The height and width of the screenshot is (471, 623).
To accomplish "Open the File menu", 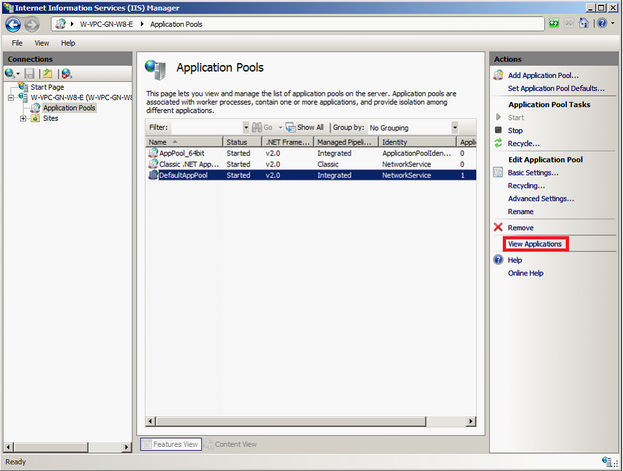I will [x=17, y=43].
